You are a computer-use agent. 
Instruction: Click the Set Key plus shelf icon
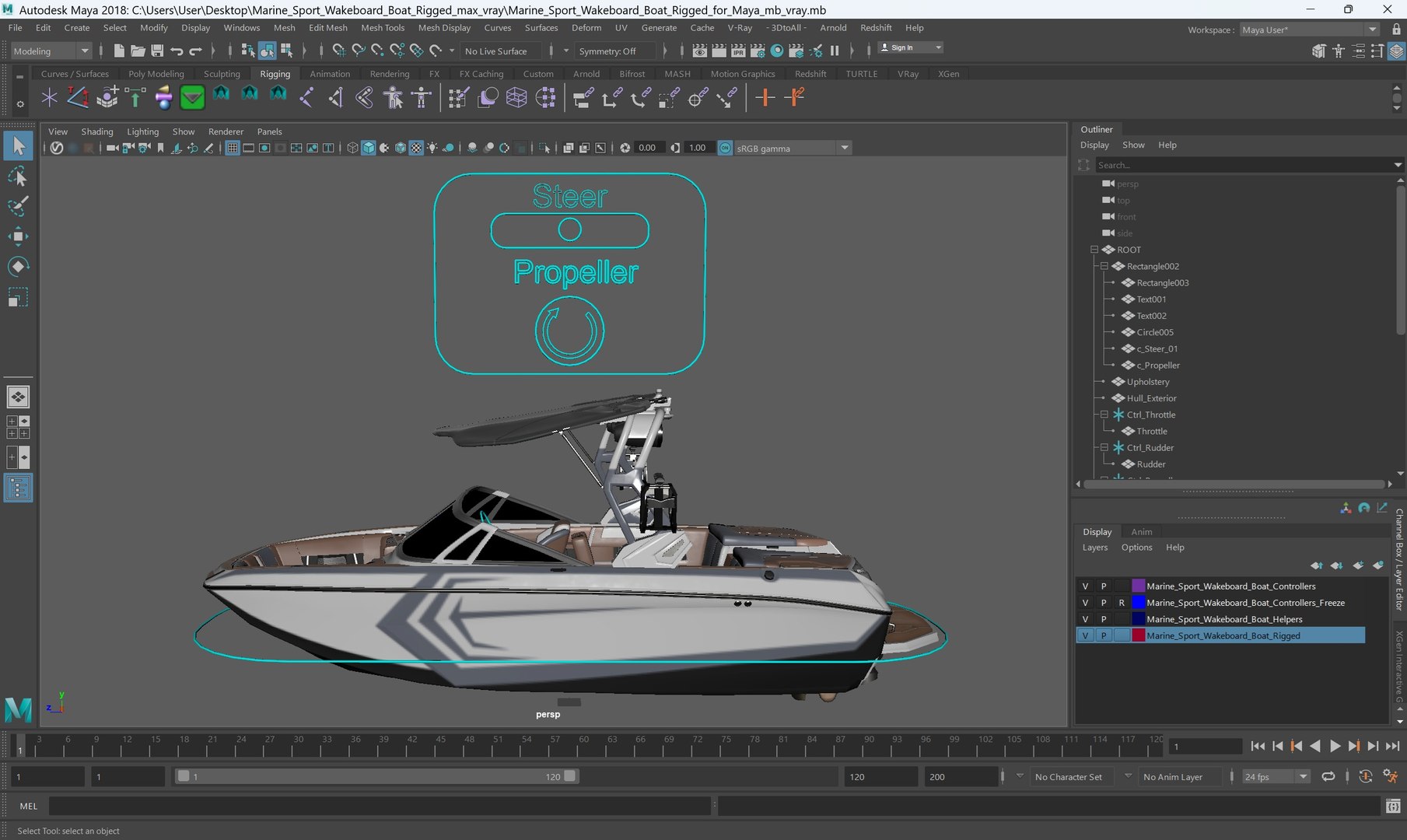765,97
